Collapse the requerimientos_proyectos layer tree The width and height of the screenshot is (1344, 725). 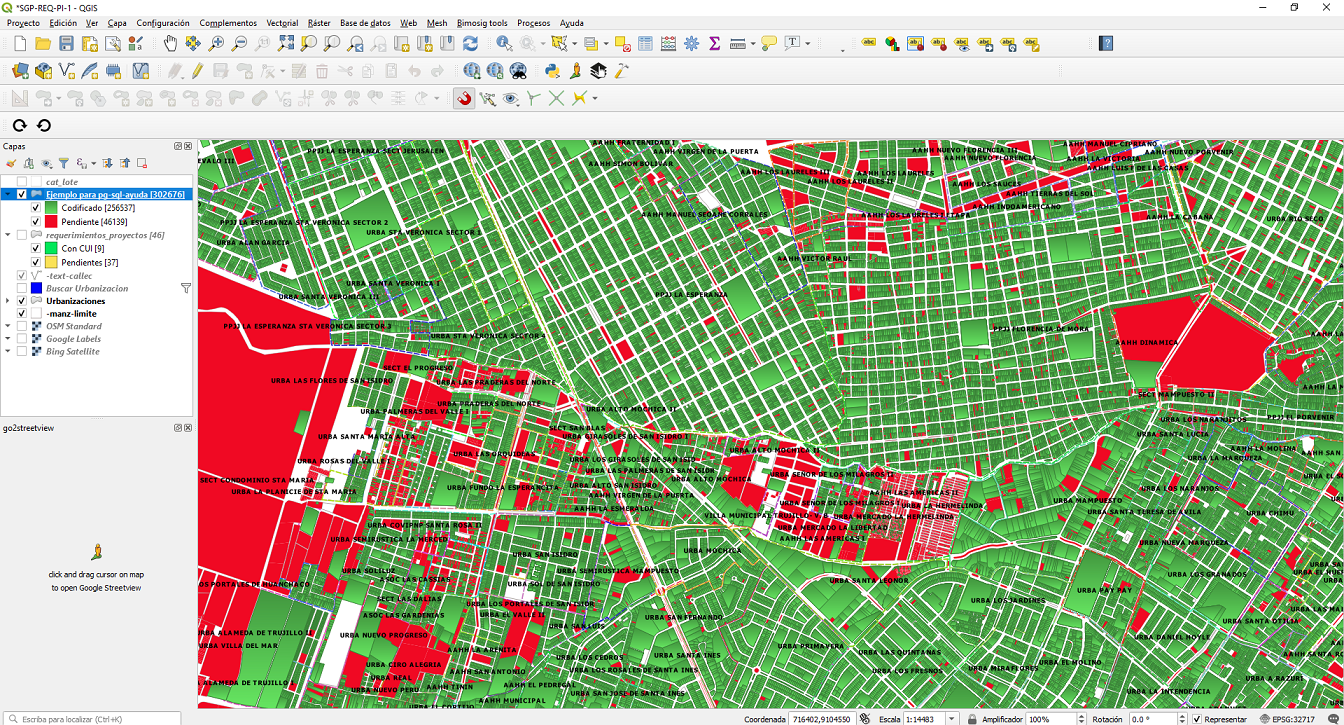(8, 235)
